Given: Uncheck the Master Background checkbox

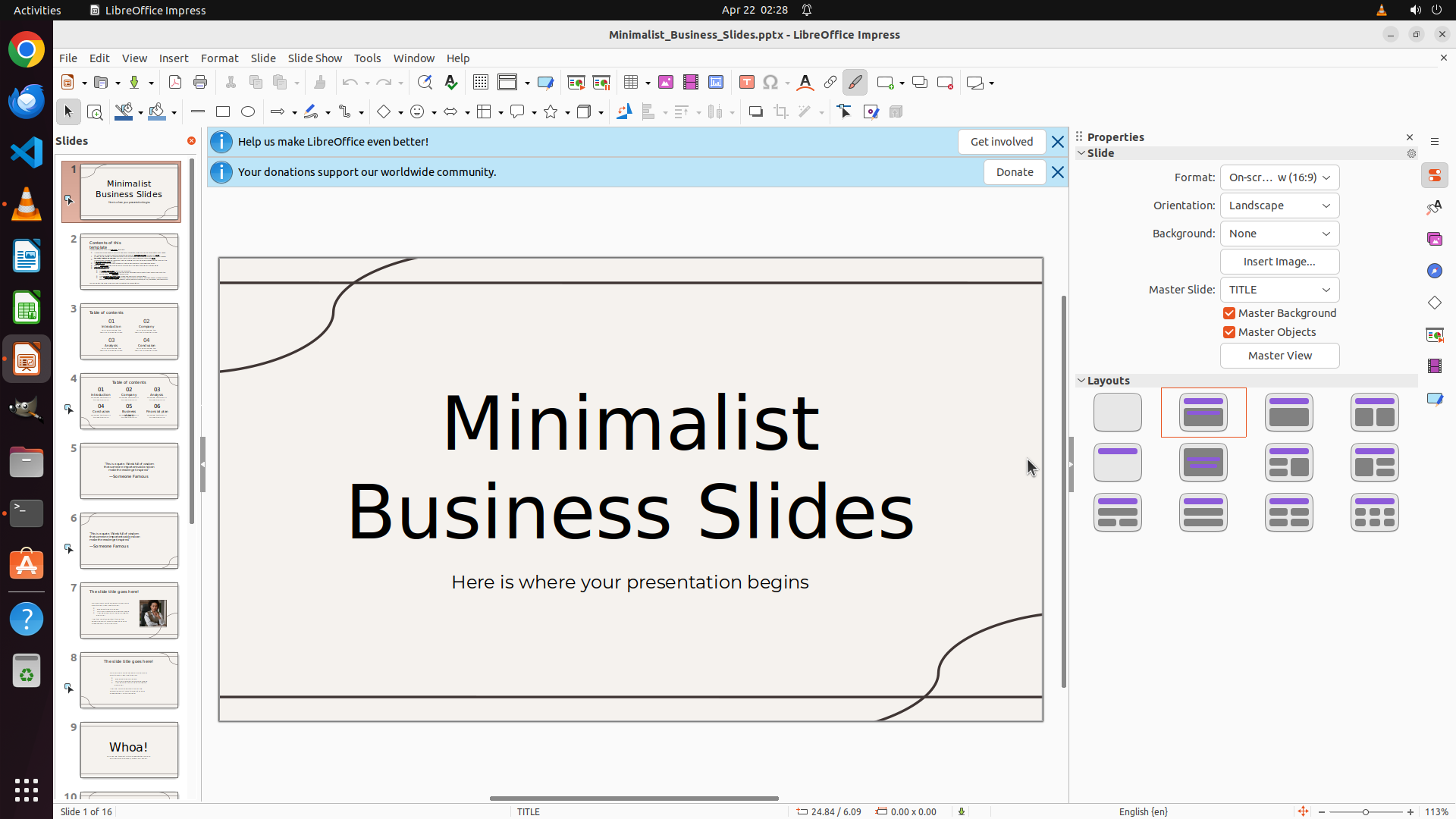Looking at the screenshot, I should tap(1229, 313).
